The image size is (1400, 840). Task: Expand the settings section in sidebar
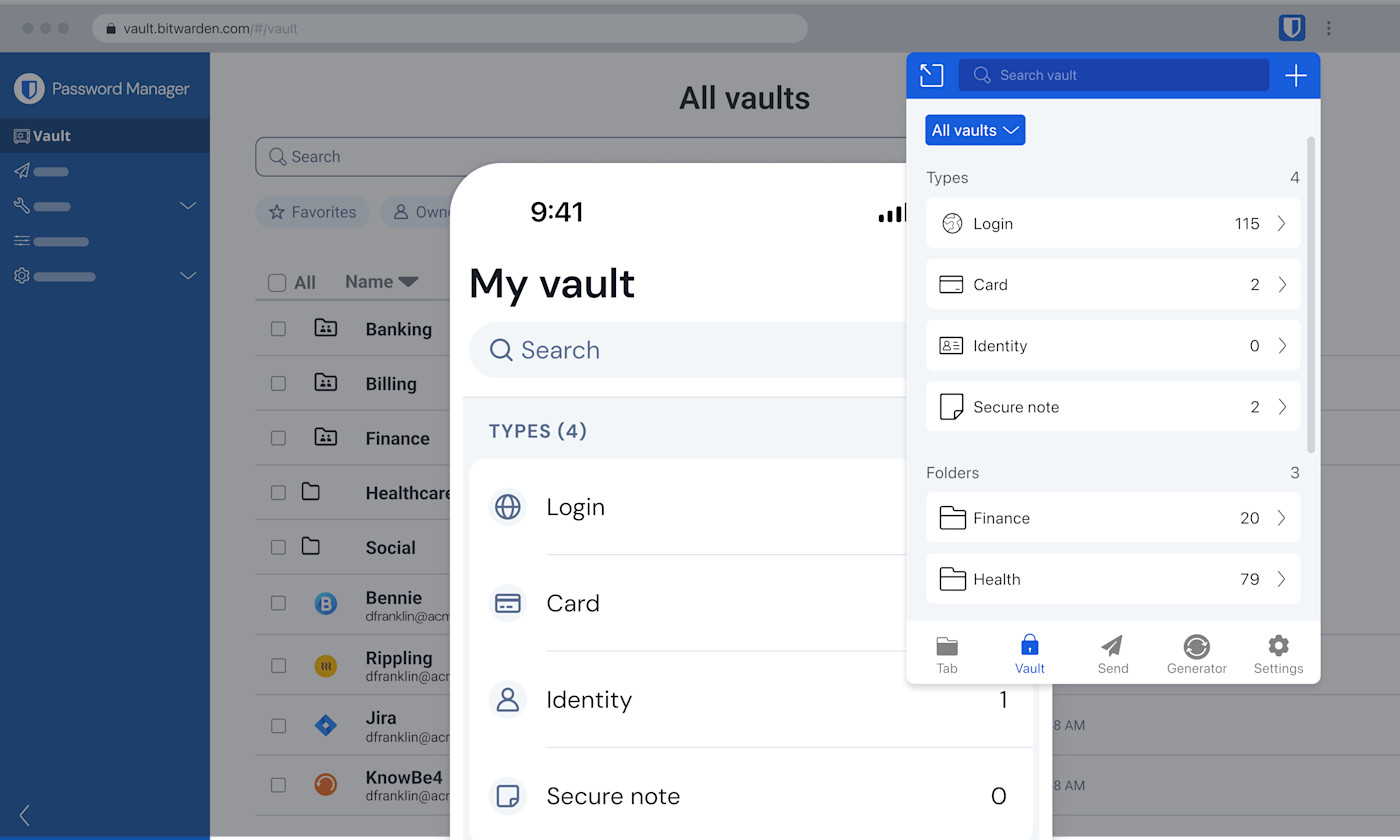[x=187, y=276]
